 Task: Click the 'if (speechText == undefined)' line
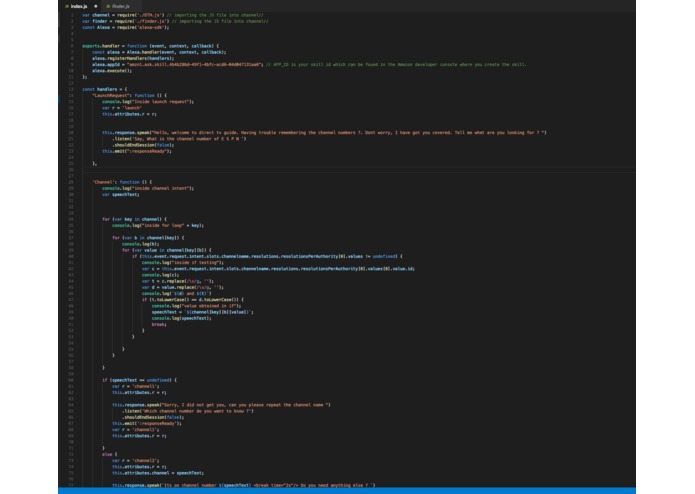pos(139,380)
